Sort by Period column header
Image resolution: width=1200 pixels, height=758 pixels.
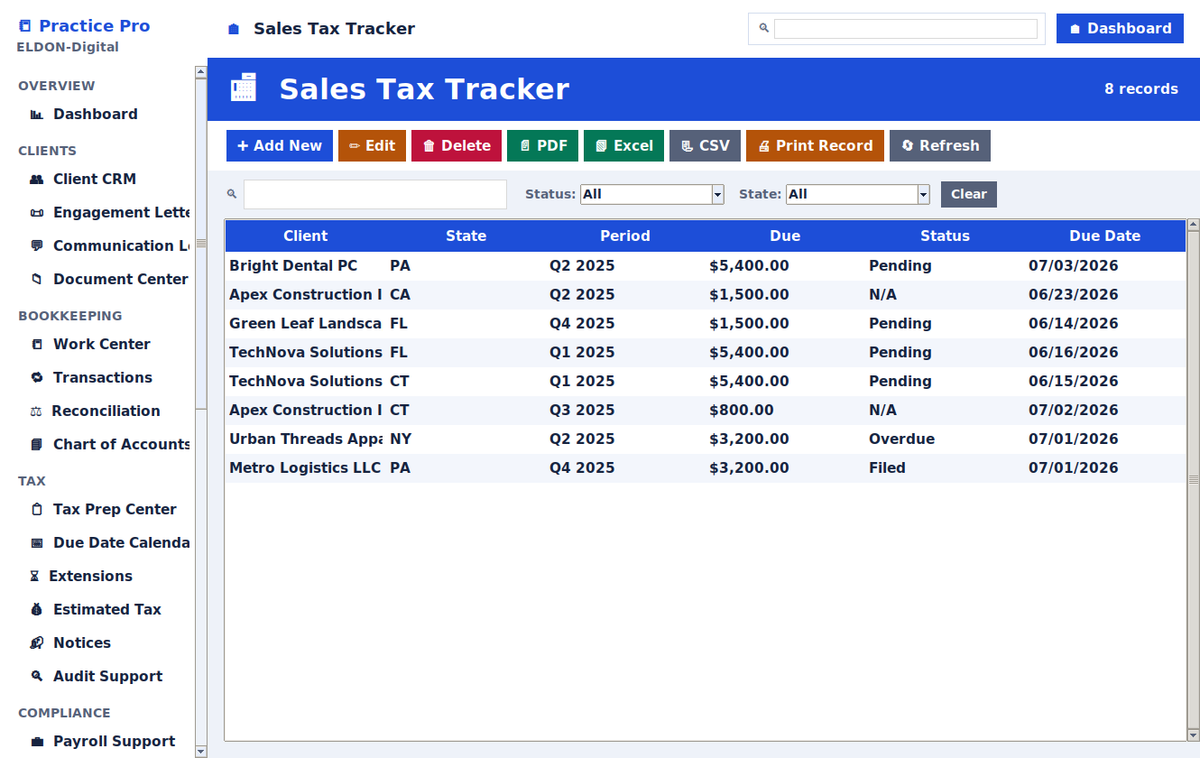pos(625,236)
